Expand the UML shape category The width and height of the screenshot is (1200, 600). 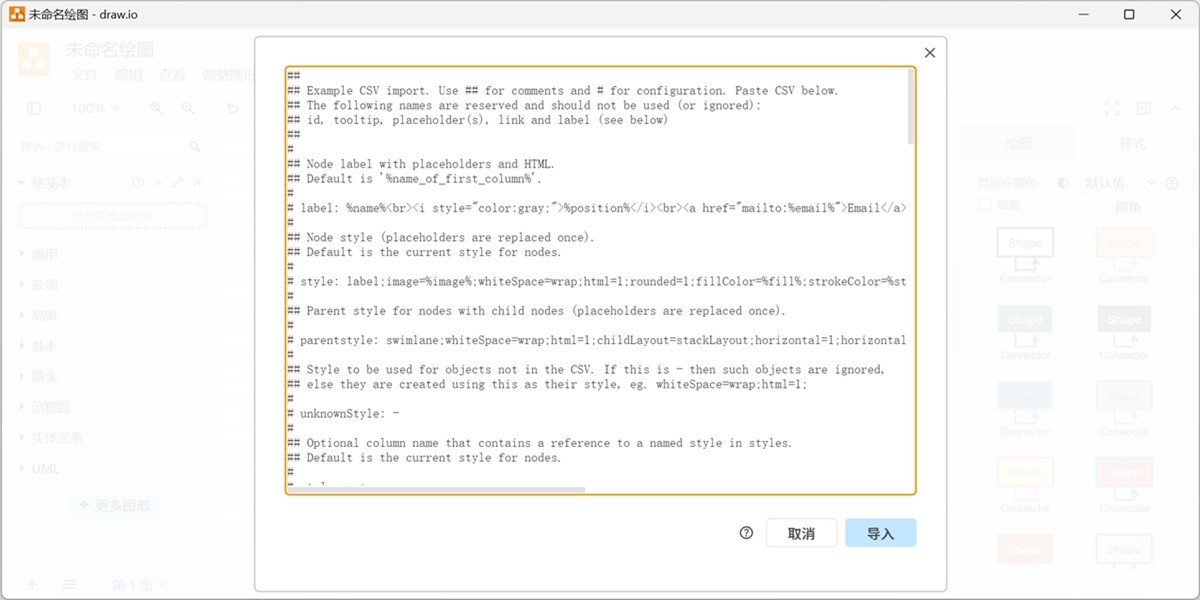(x=45, y=468)
